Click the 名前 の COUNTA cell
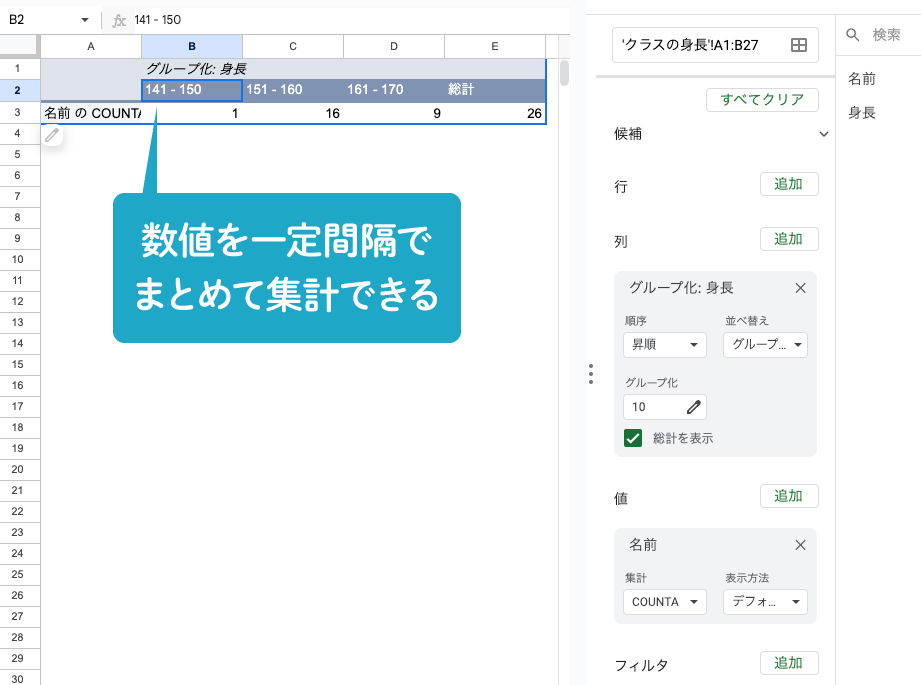This screenshot has width=921, height=685. 91,113
